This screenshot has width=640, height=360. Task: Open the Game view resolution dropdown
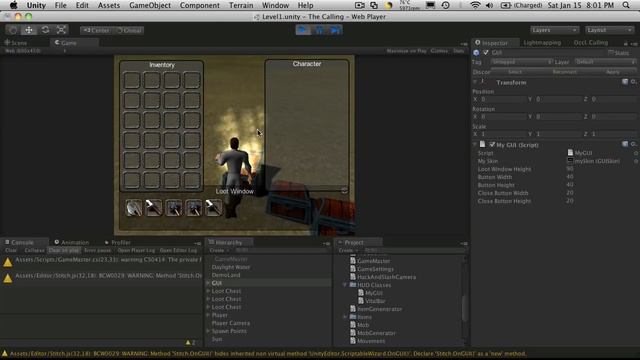pos(35,51)
